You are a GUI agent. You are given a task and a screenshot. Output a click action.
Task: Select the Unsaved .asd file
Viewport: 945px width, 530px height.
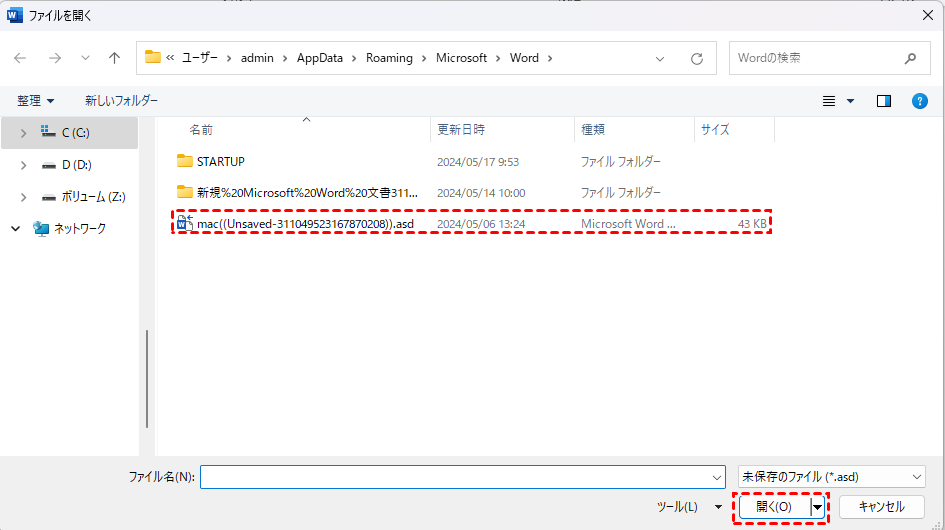pos(305,224)
